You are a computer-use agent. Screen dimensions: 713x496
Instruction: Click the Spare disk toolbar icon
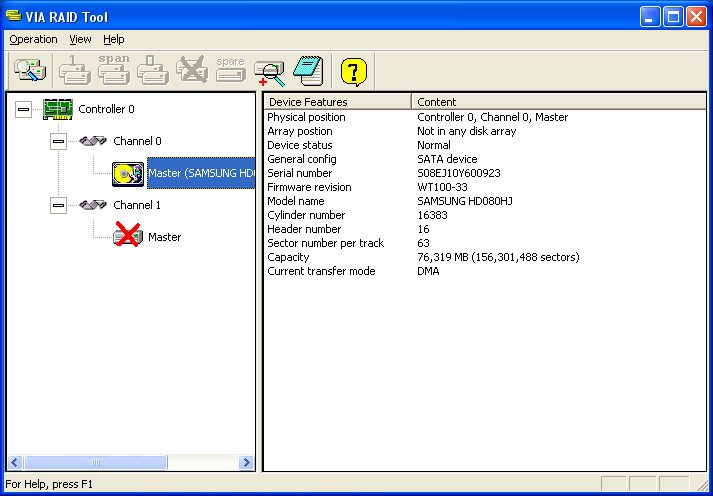(x=231, y=70)
